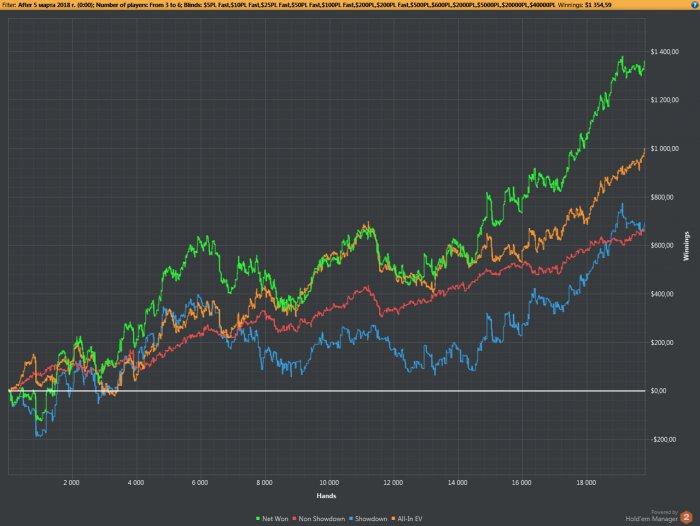Viewport: 700px width, 526px height.
Task: Click the 'Winnings: $1 354,59' filter summary
Action: 584,5
